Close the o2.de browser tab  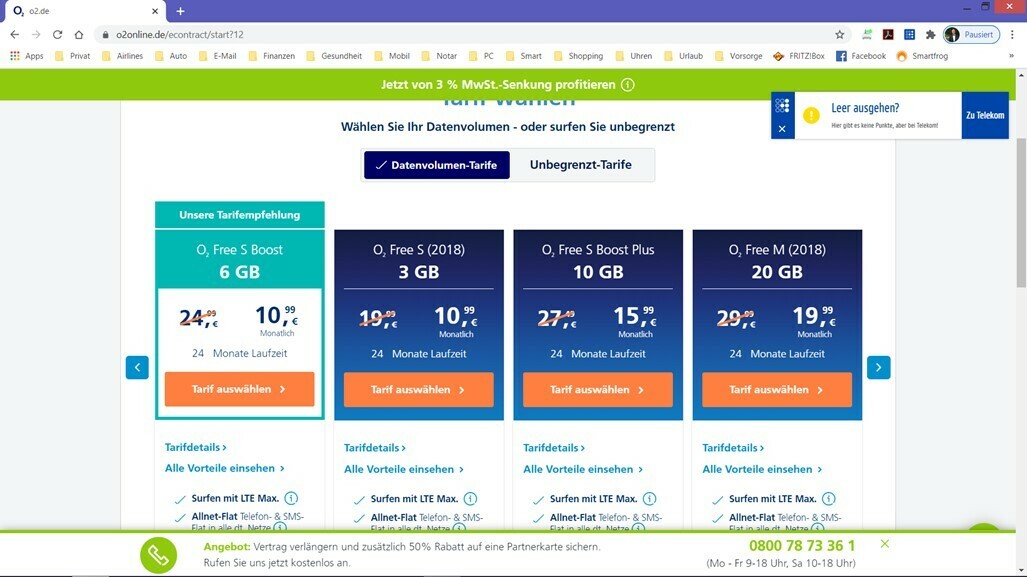click(155, 11)
